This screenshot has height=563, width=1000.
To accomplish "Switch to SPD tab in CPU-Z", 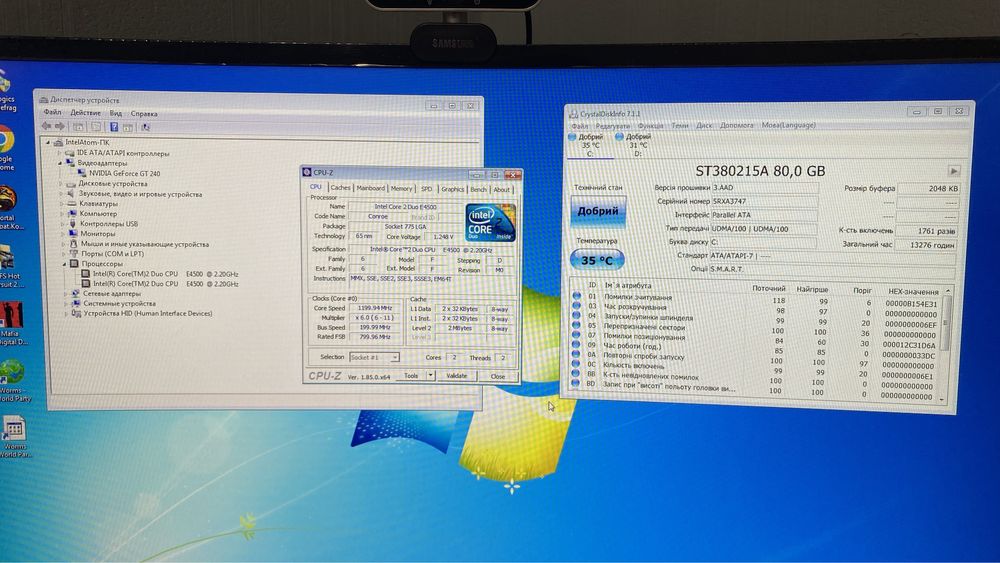I will point(427,189).
